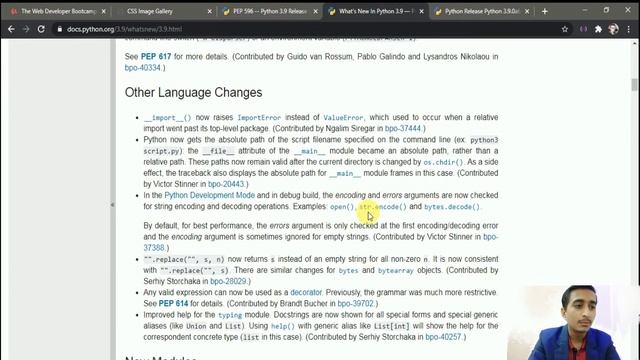Close The Web Developer Bootcamp tab
This screenshot has height=360, width=640.
pyautogui.click(x=104, y=11)
